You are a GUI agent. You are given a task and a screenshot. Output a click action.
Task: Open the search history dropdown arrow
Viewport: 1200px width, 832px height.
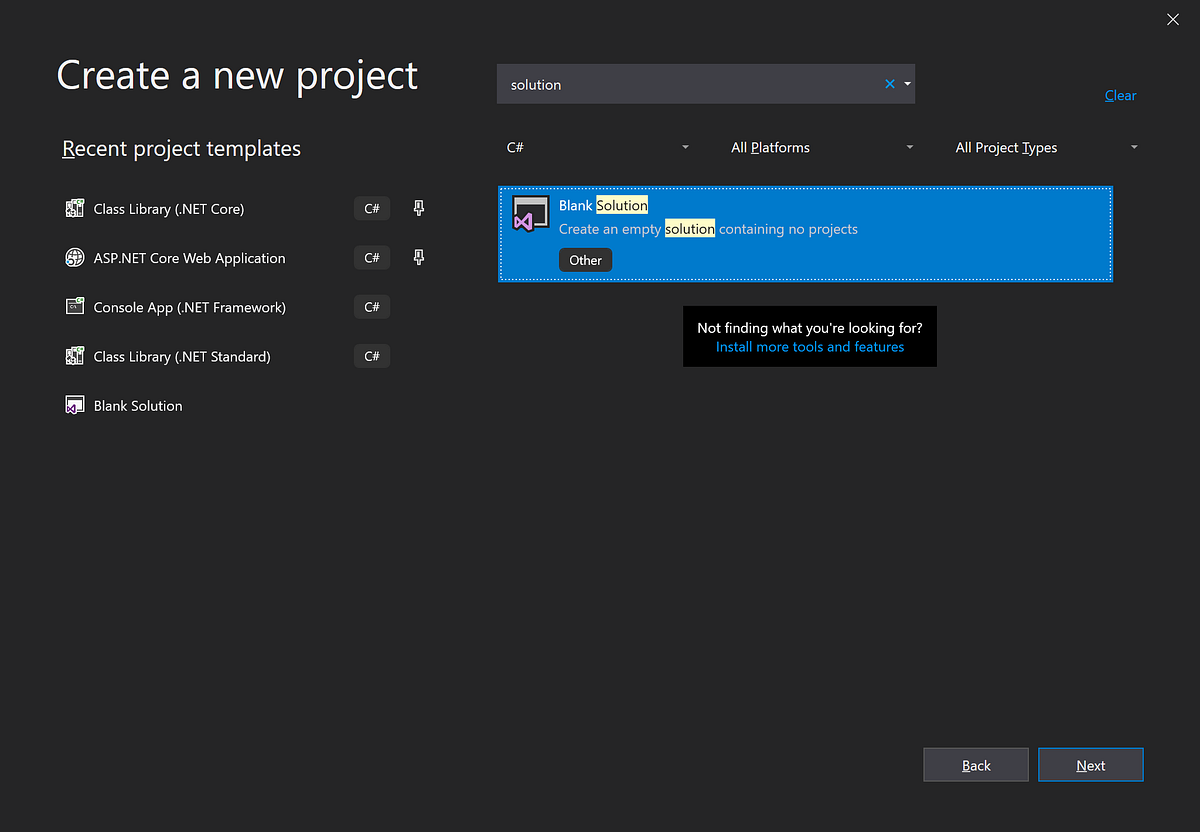click(907, 84)
